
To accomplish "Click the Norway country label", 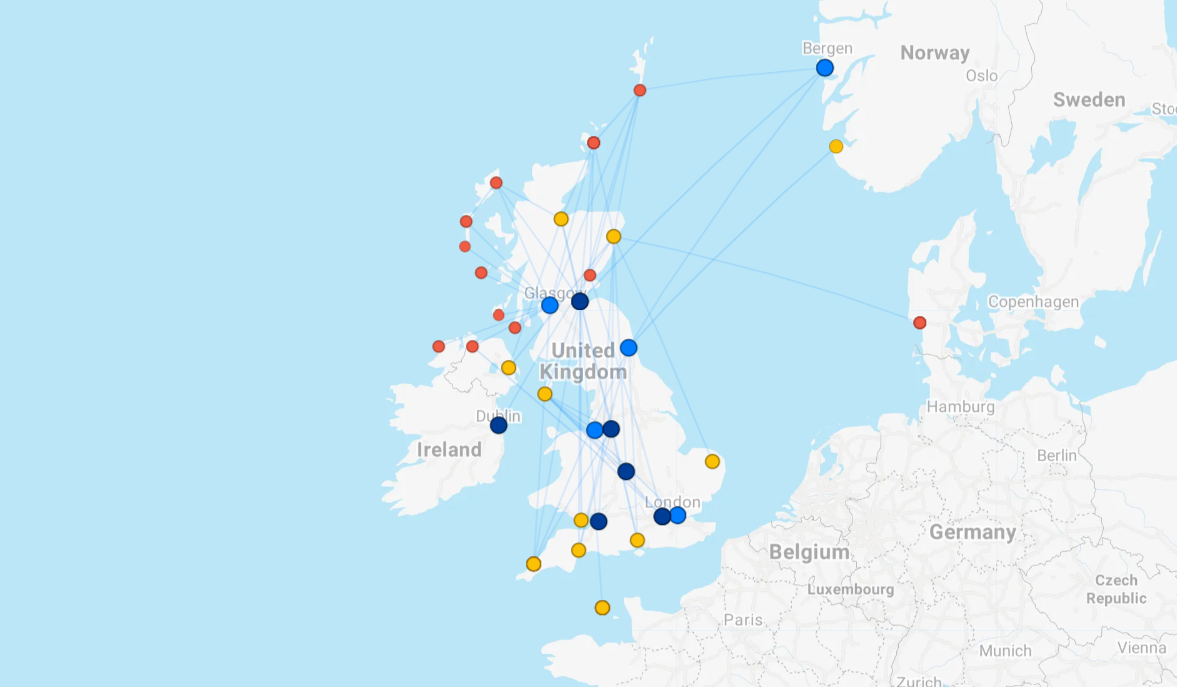I will pos(934,53).
